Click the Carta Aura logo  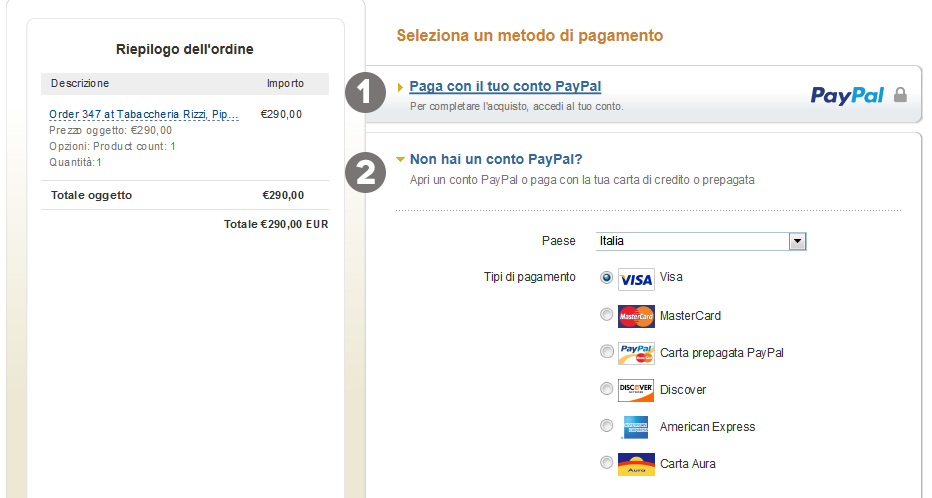pyautogui.click(x=636, y=464)
